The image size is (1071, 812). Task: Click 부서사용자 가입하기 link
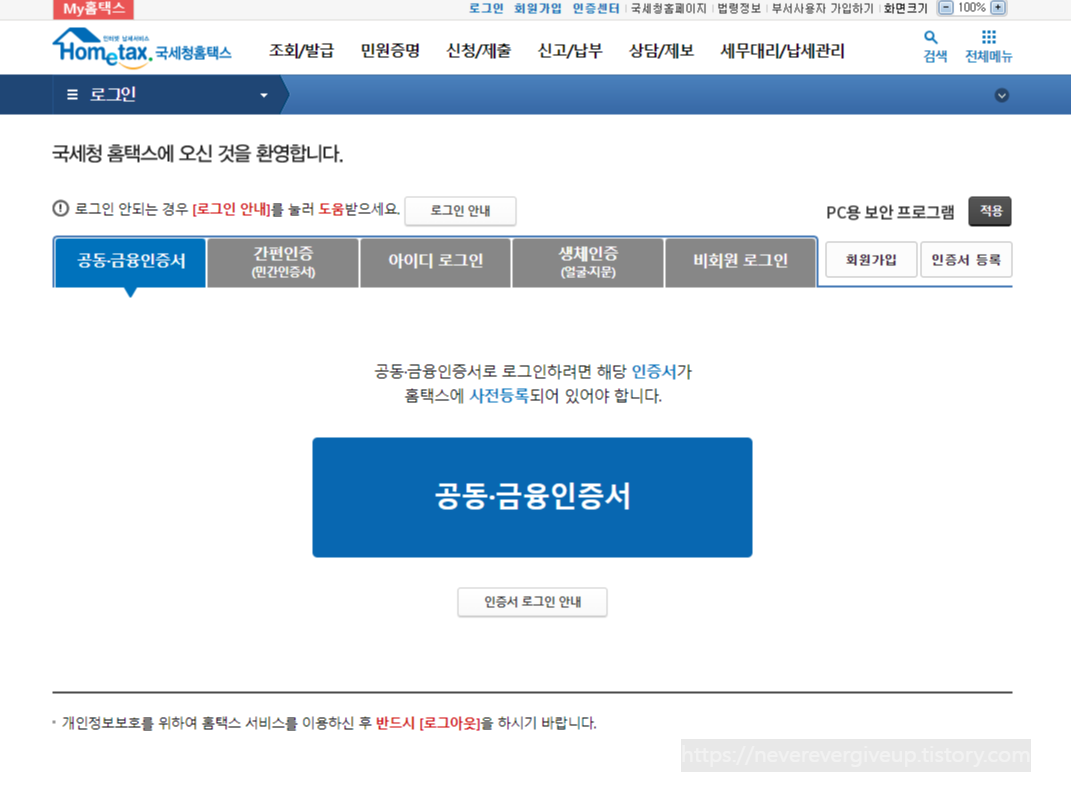click(822, 8)
